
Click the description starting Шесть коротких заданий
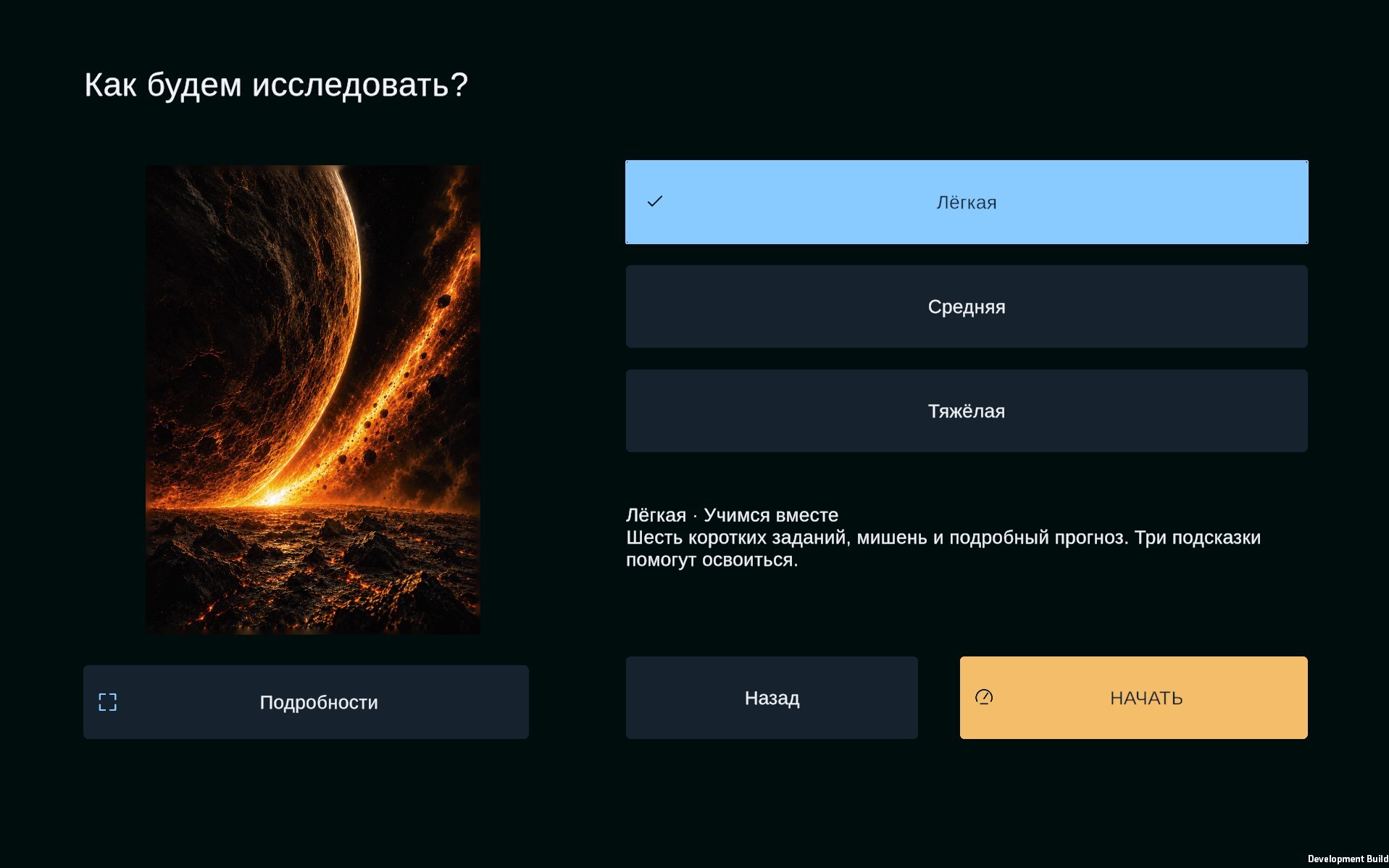tap(943, 548)
